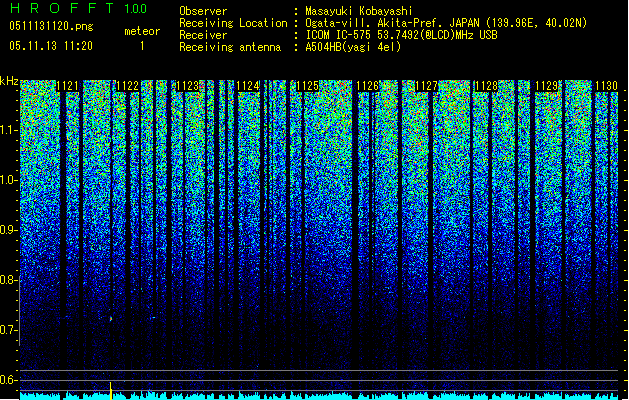Click the version number 1.0.0
This screenshot has width=629, height=400.
tap(136, 8)
